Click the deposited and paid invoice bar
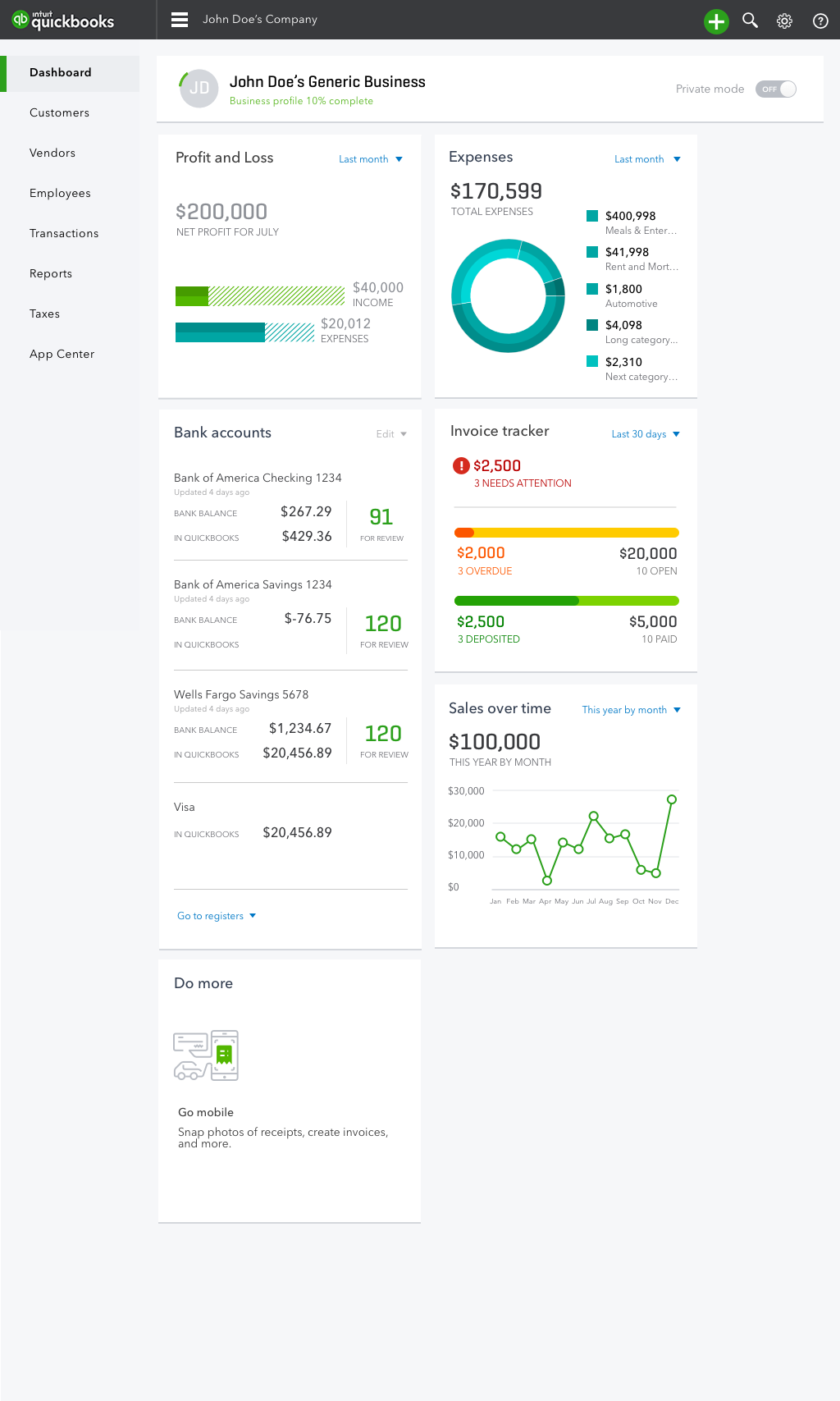The height and width of the screenshot is (1401, 840). tap(567, 601)
